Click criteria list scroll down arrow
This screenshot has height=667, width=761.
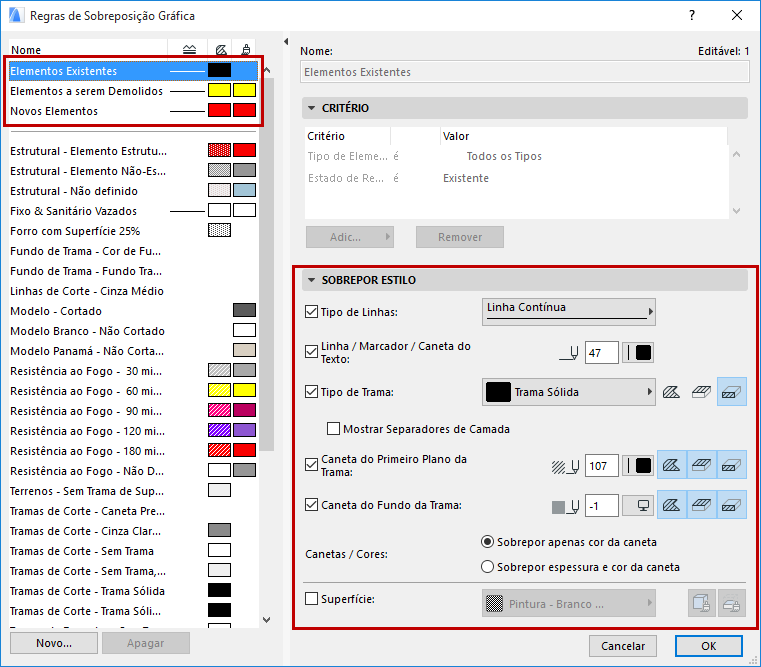(736, 211)
